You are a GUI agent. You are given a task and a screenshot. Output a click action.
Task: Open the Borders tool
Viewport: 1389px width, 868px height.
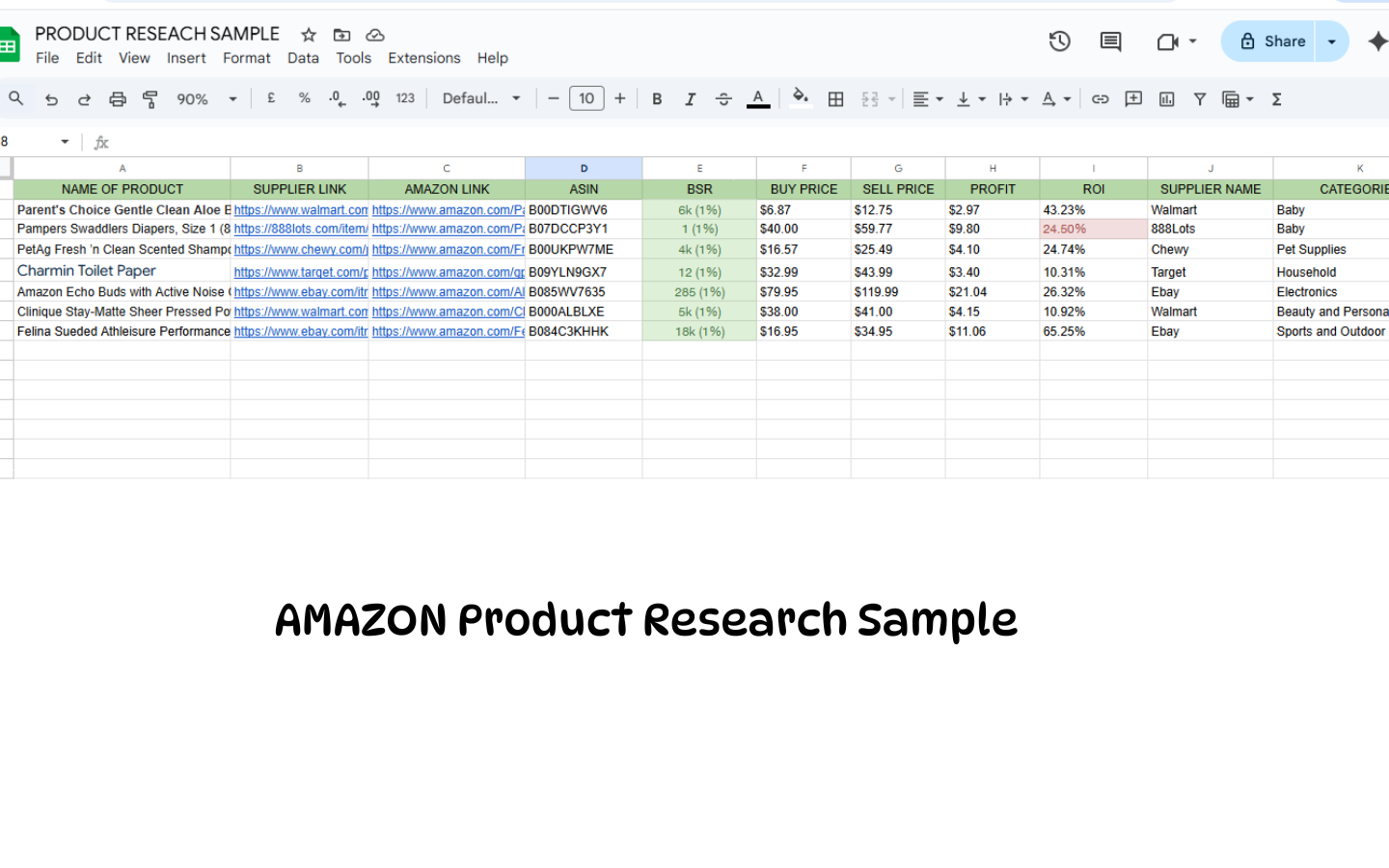[836, 99]
